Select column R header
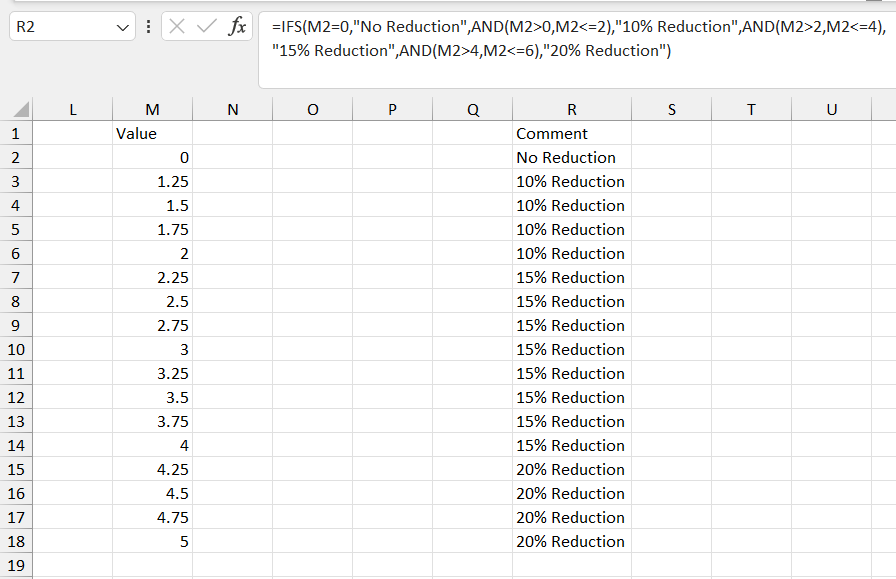Screen dimensions: 896x579 (x=572, y=109)
